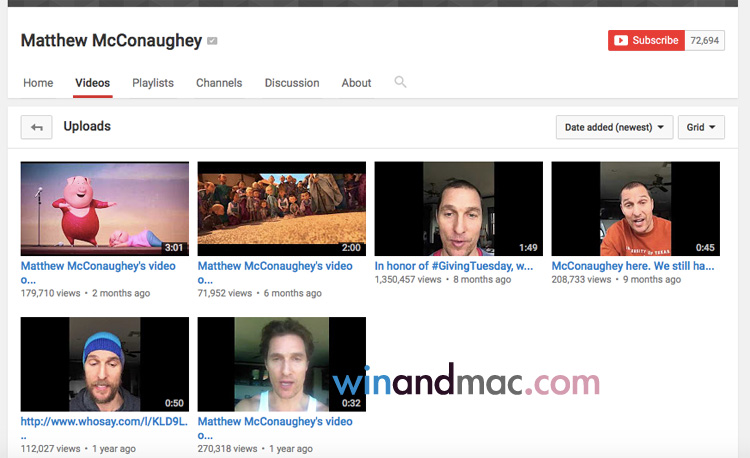Open the 0:32 video thumbnail
Screen dimensions: 750x458
coord(282,364)
